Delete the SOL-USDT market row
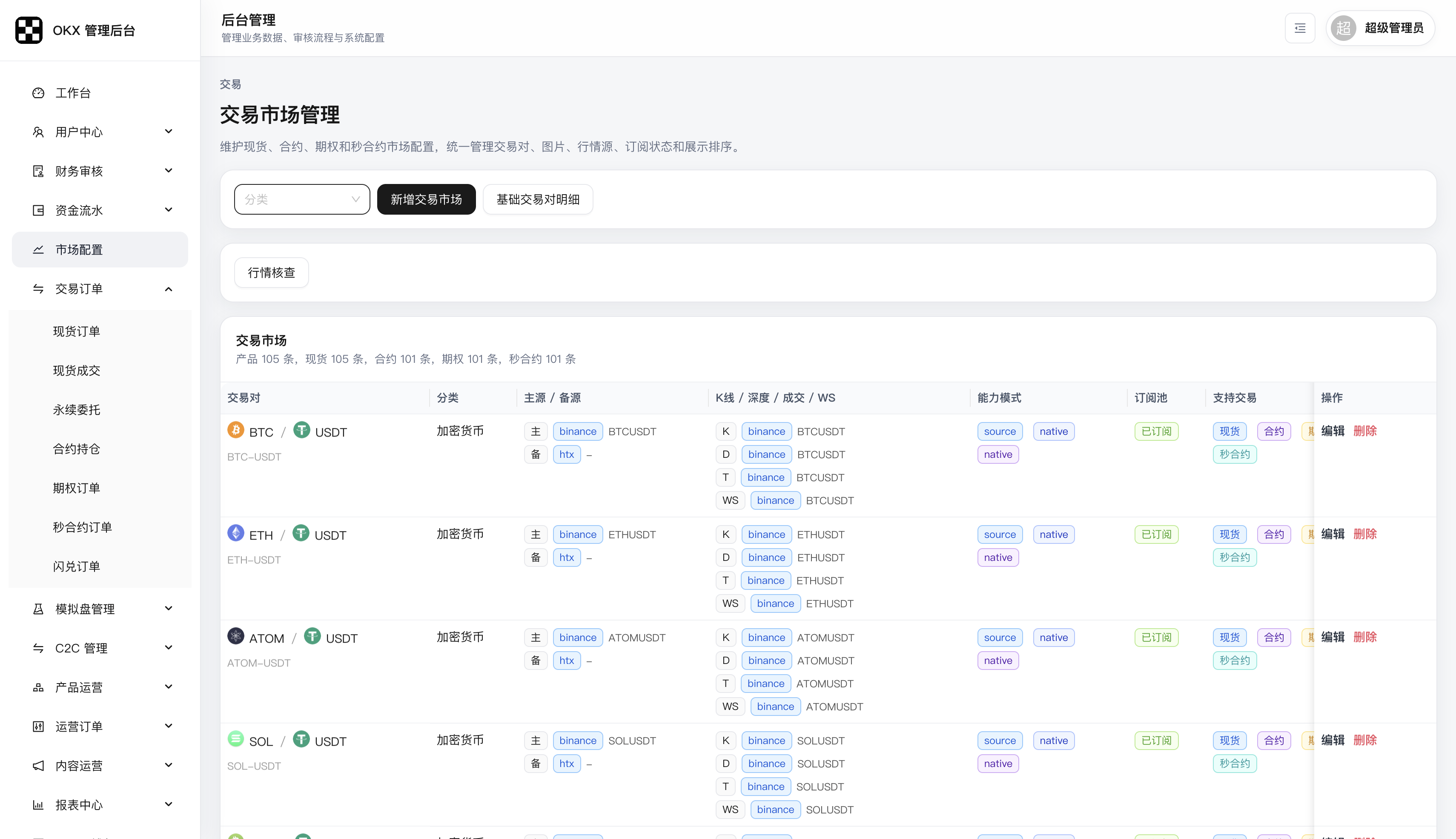Screen dimensions: 1456x839 [x=1364, y=741]
